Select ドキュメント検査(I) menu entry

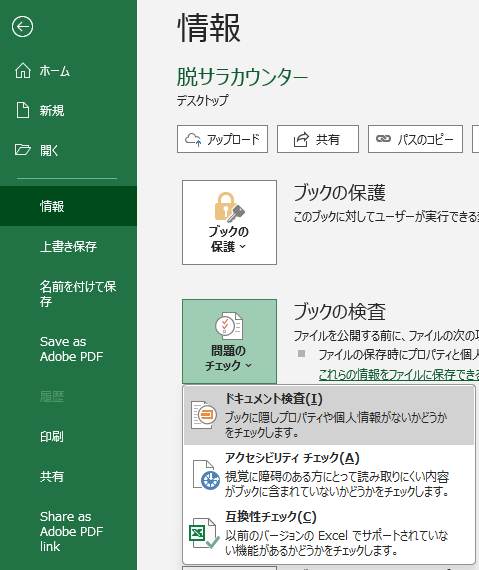(329, 415)
